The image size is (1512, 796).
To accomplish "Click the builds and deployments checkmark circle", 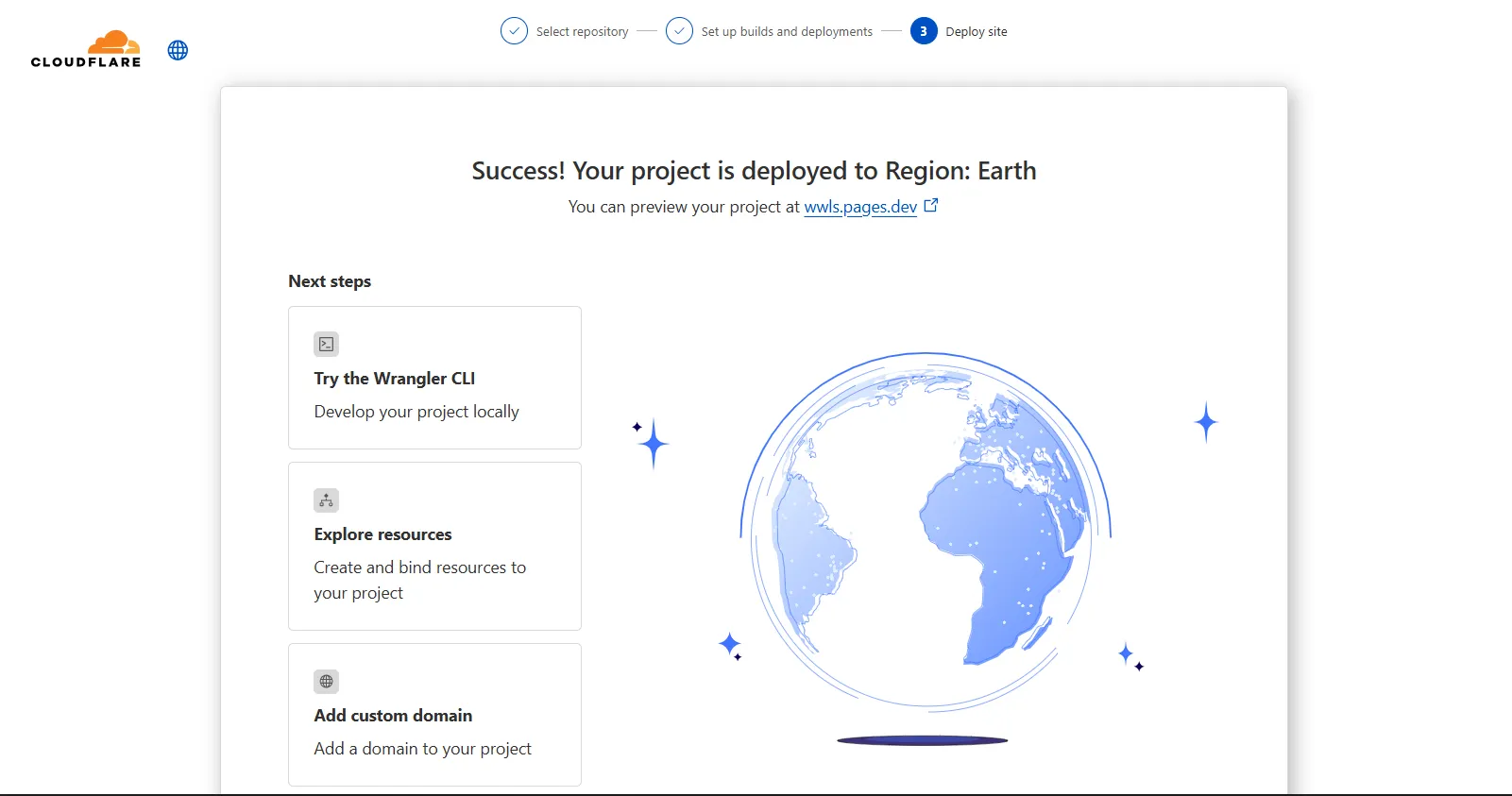I will click(x=679, y=31).
